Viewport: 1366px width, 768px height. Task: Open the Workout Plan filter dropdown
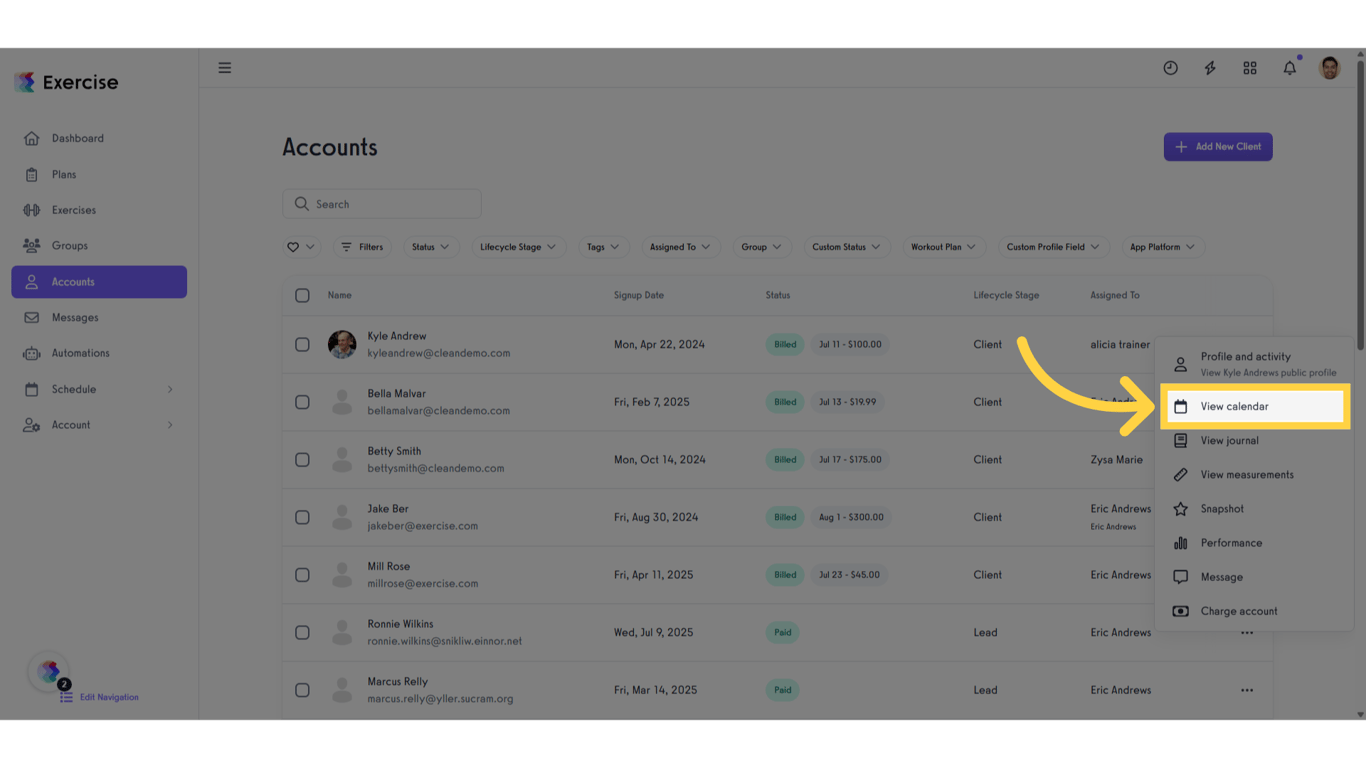(x=941, y=246)
